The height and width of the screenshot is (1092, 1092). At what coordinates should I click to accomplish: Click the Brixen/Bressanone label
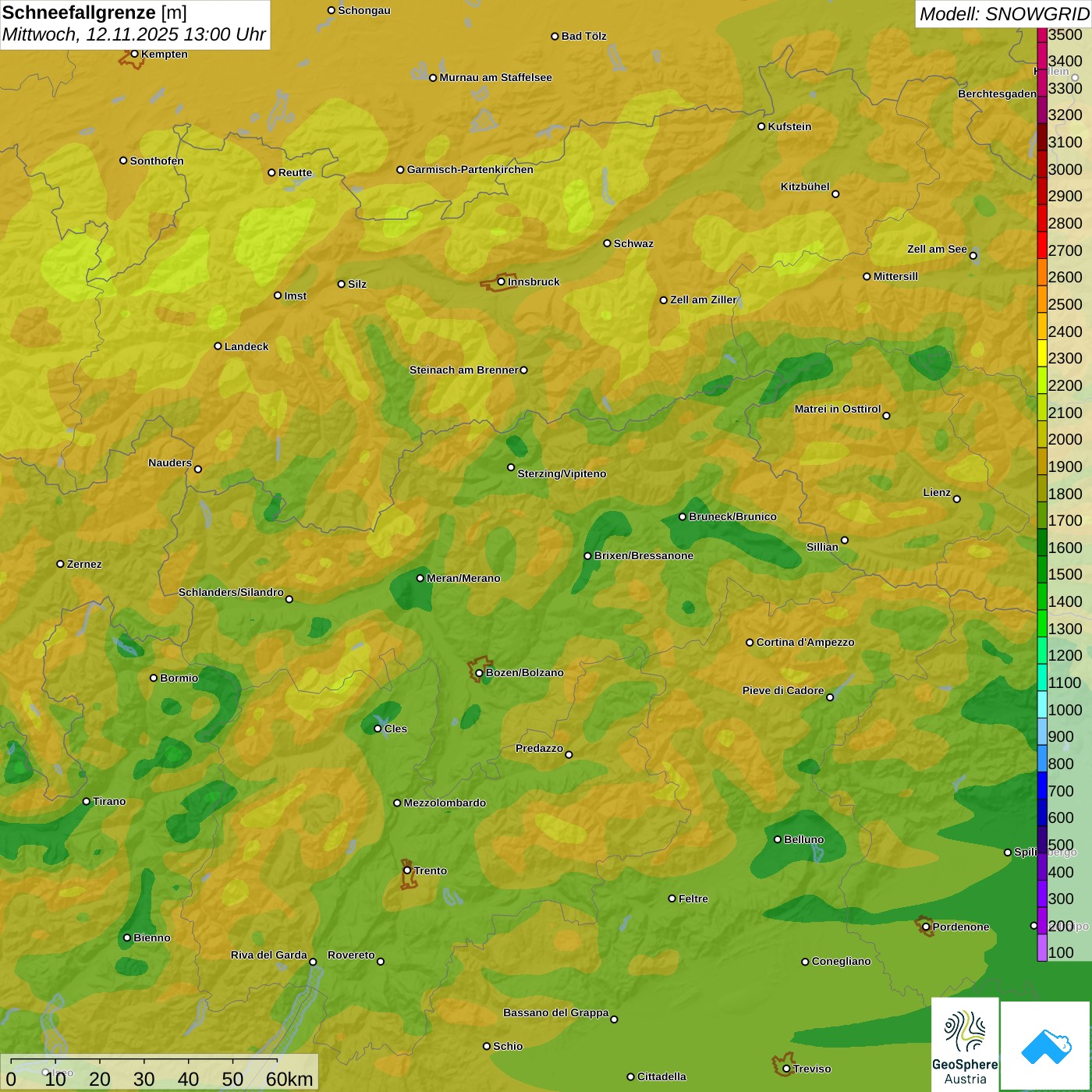click(x=643, y=555)
